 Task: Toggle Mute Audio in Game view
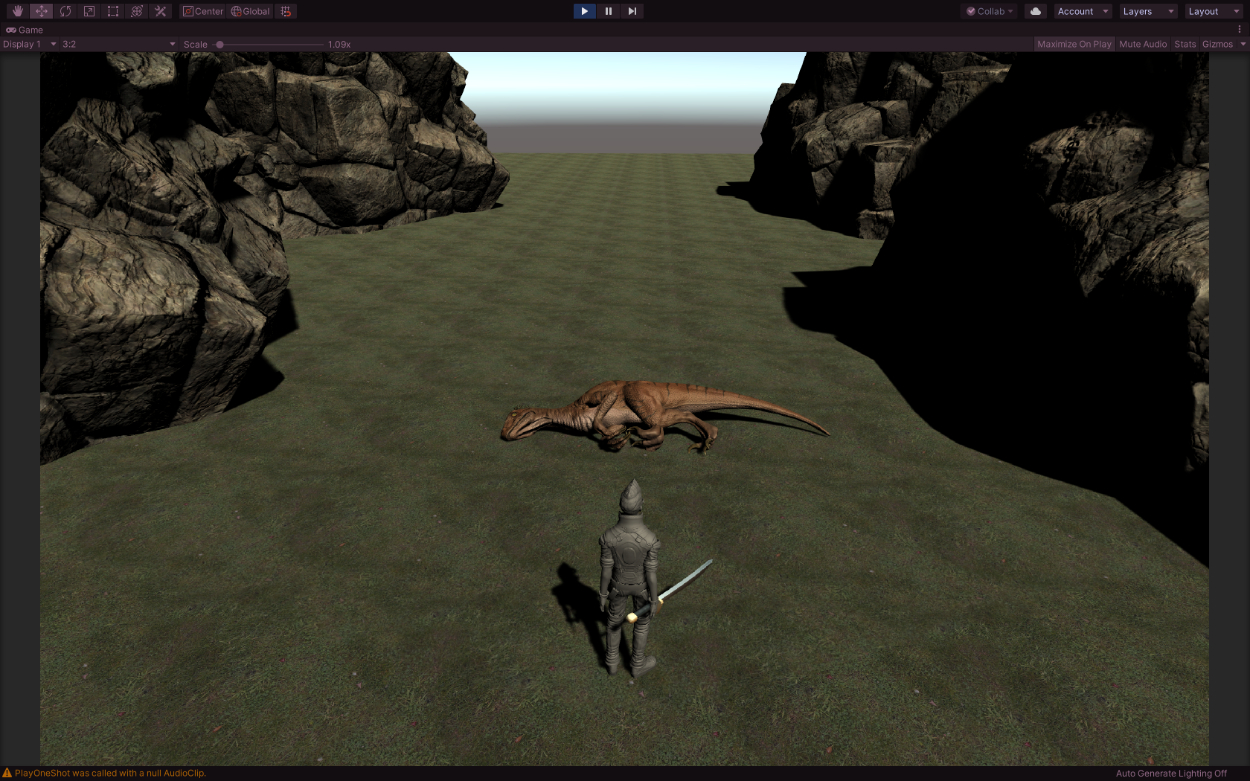(x=1143, y=44)
